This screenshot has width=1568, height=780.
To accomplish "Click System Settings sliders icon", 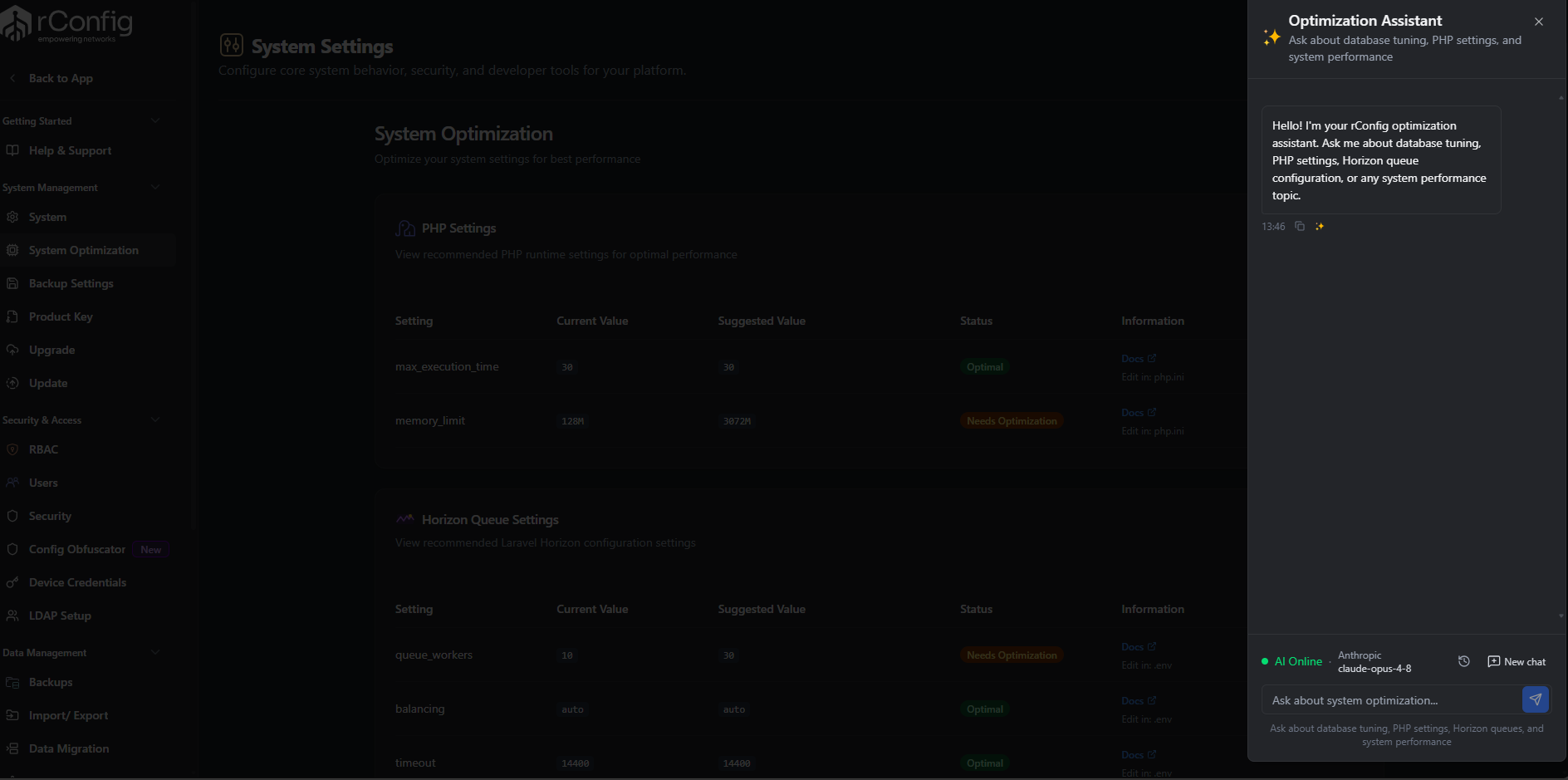I will pos(232,45).
